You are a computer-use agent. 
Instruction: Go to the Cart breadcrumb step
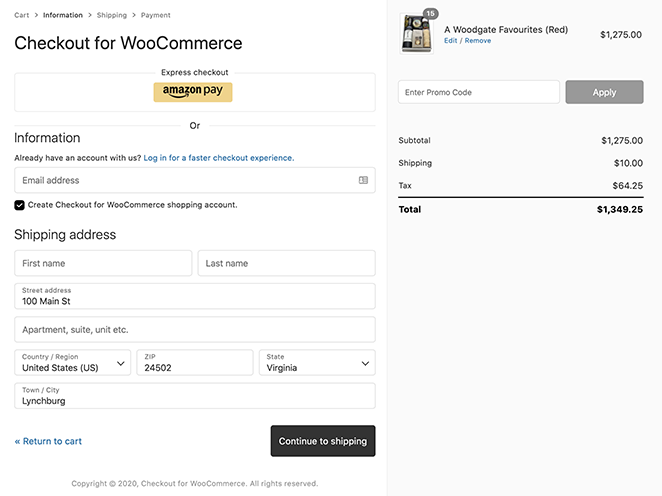click(22, 16)
